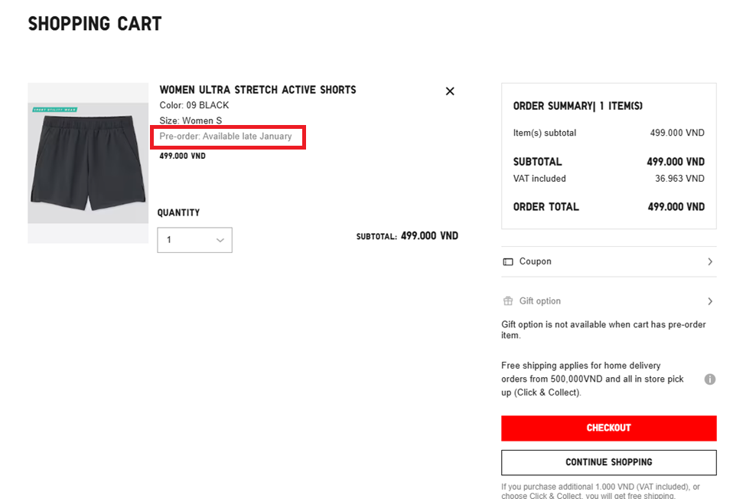Select the Gift option label text
Viewport: 747px width, 504px height.
[x=540, y=301]
